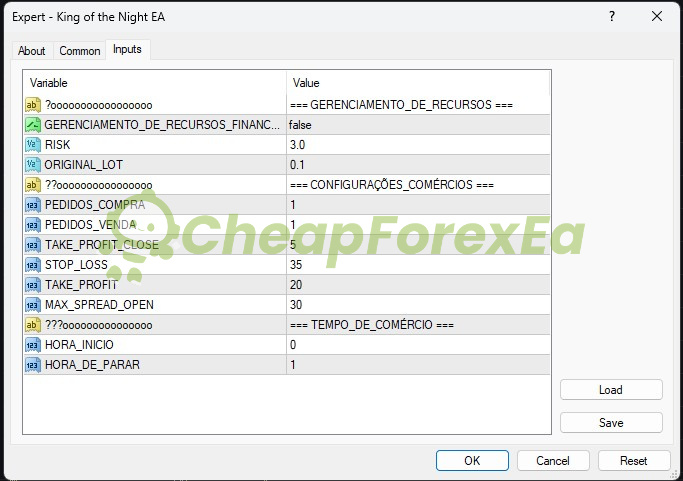The height and width of the screenshot is (481, 683).
Task: Click the string icon of TEMPO_DE_COMÉRCIO header row
Action: tap(32, 325)
